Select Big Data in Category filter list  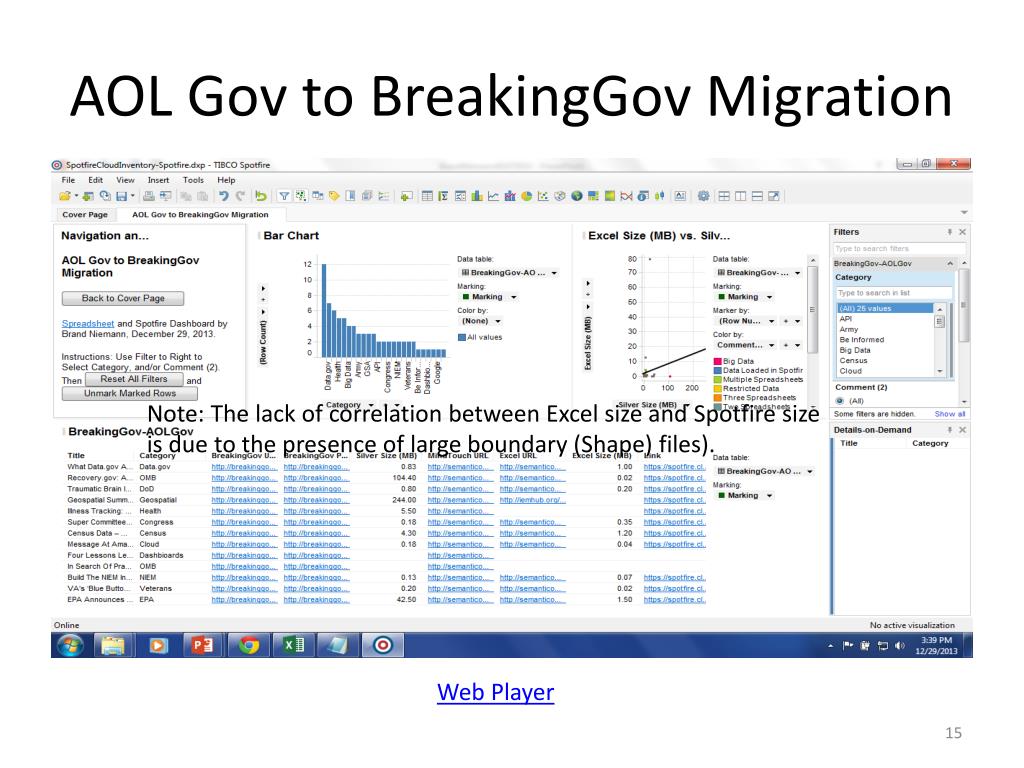(855, 351)
